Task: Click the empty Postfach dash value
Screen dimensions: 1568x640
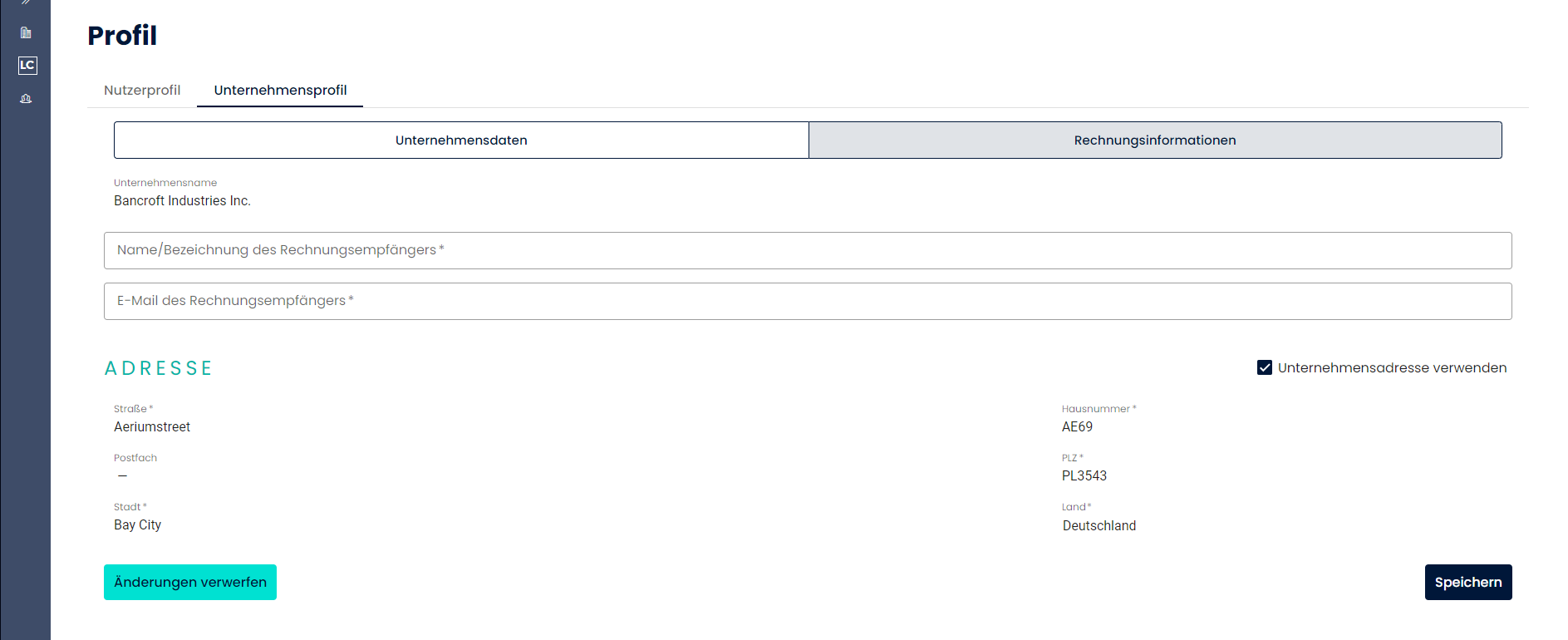Action: click(123, 476)
